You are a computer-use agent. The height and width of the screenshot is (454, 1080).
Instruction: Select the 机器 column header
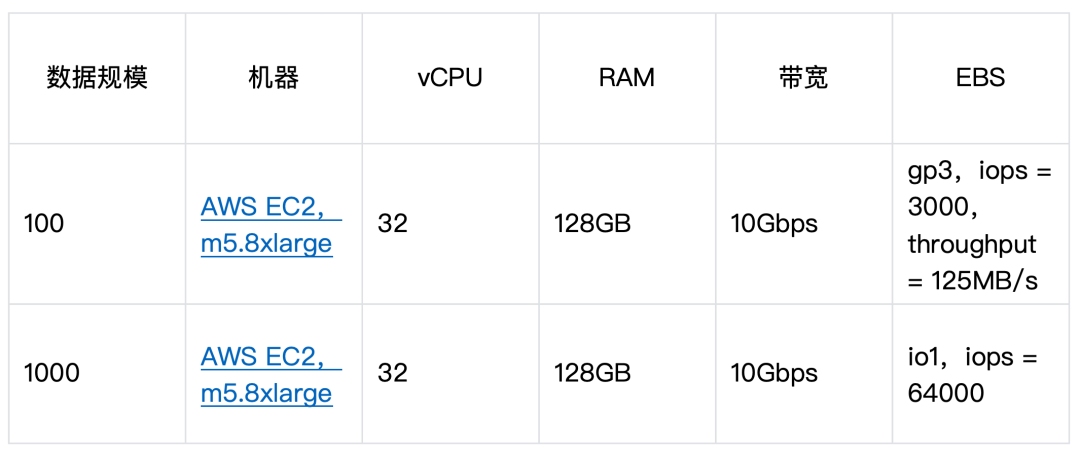click(x=273, y=78)
